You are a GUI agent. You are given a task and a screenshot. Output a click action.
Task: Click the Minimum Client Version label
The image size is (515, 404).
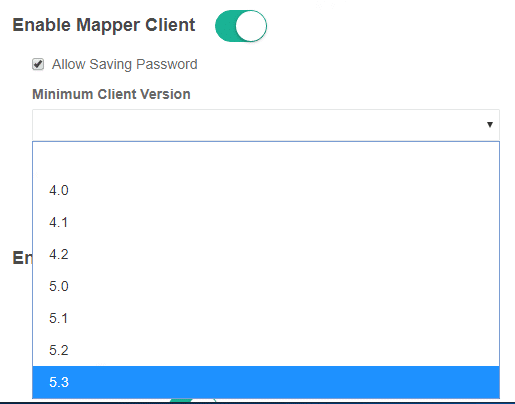point(111,94)
